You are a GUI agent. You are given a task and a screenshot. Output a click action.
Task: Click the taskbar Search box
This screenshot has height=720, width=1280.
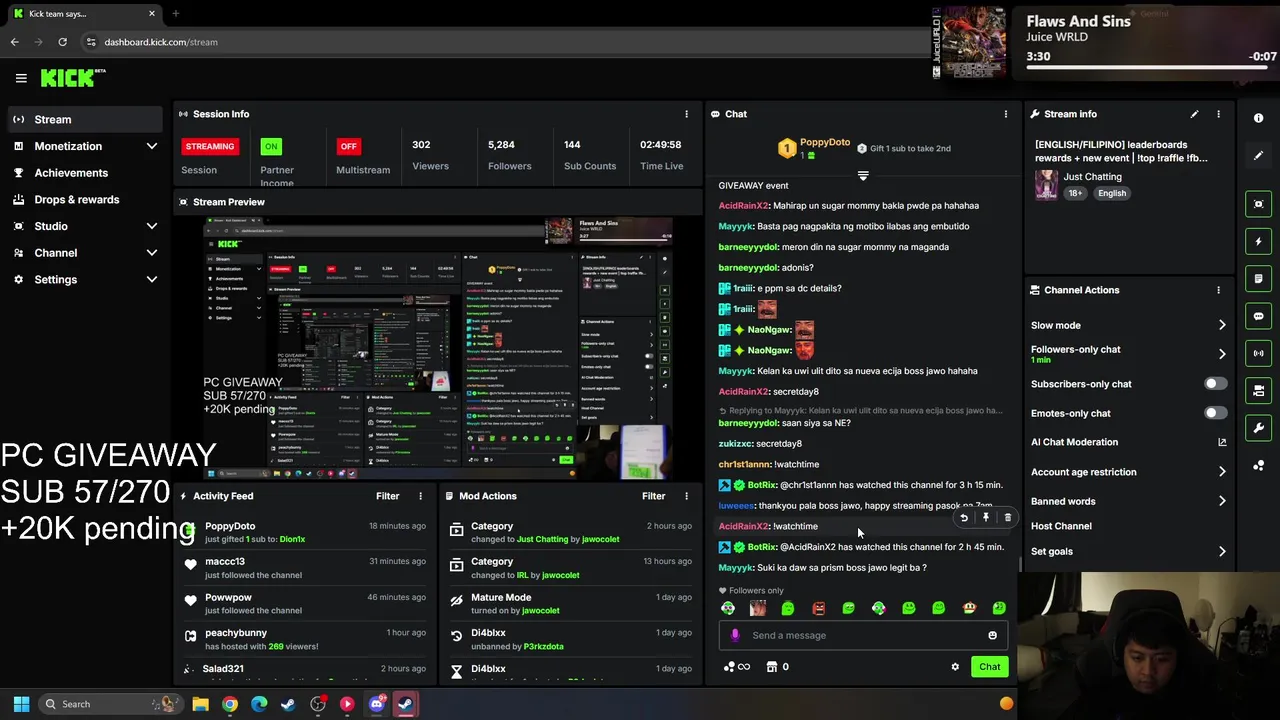click(110, 704)
